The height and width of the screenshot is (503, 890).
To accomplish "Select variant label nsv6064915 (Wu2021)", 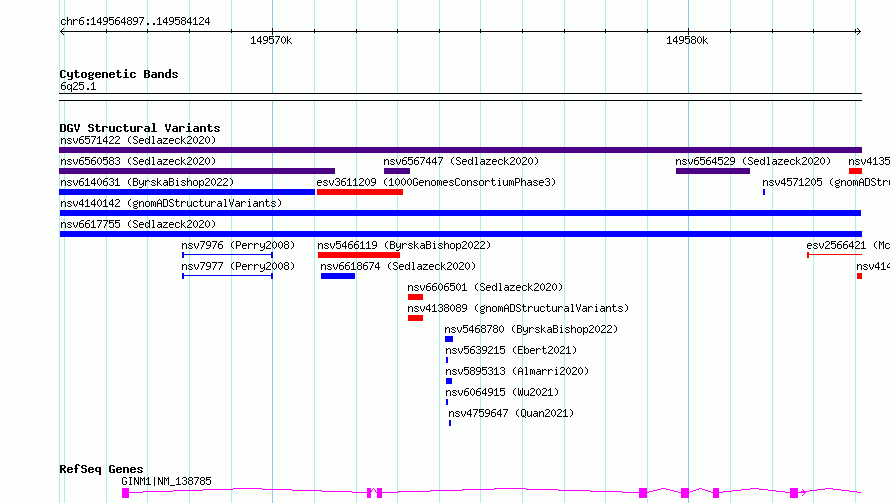I will coord(502,392).
